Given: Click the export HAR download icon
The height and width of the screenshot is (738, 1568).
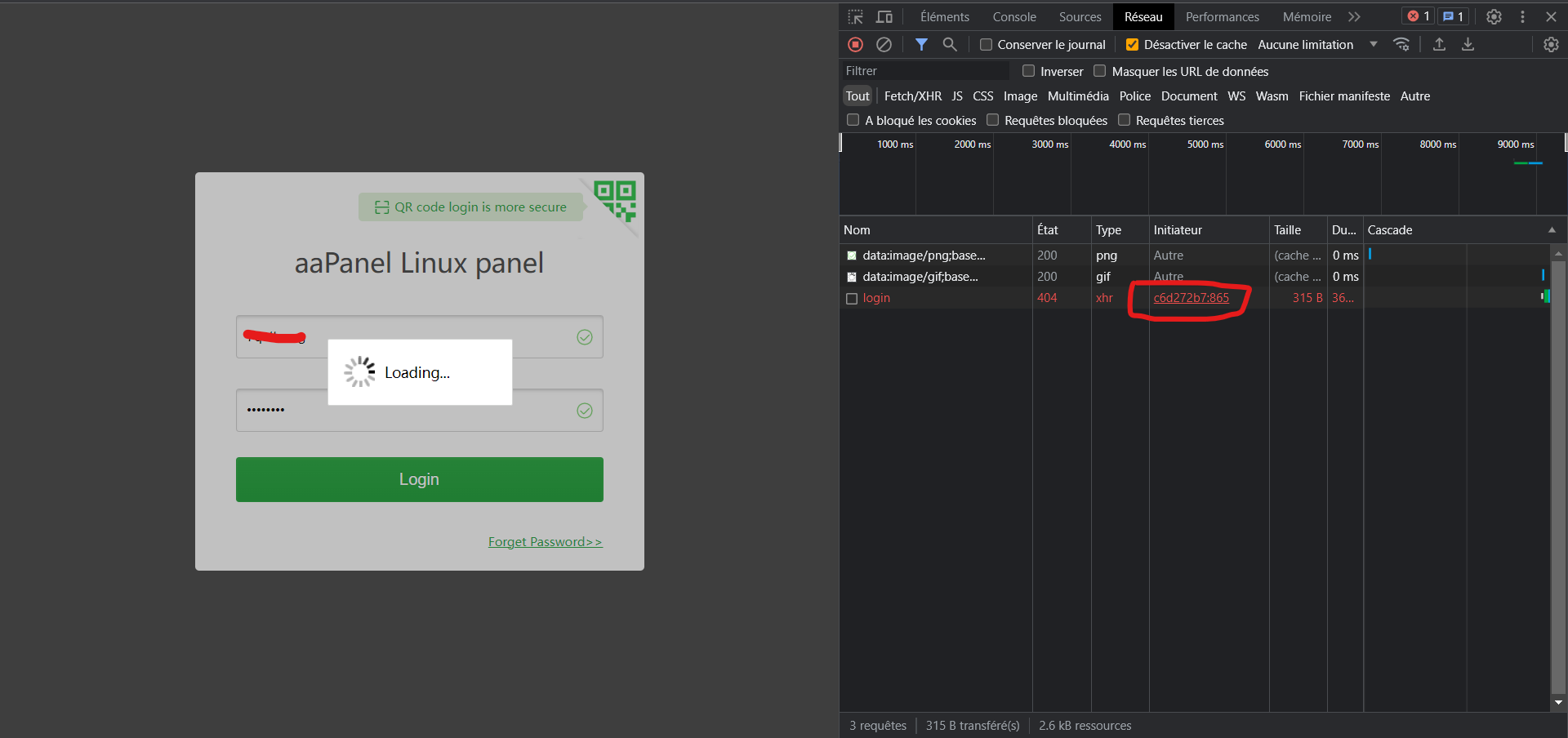Looking at the screenshot, I should [x=1468, y=45].
